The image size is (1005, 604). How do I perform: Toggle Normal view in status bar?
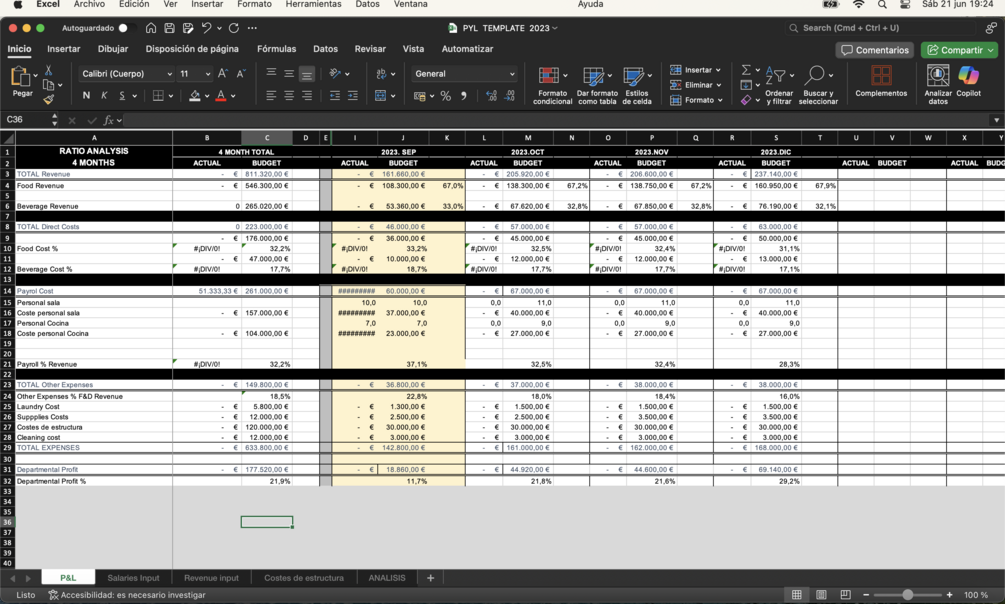[x=797, y=595]
